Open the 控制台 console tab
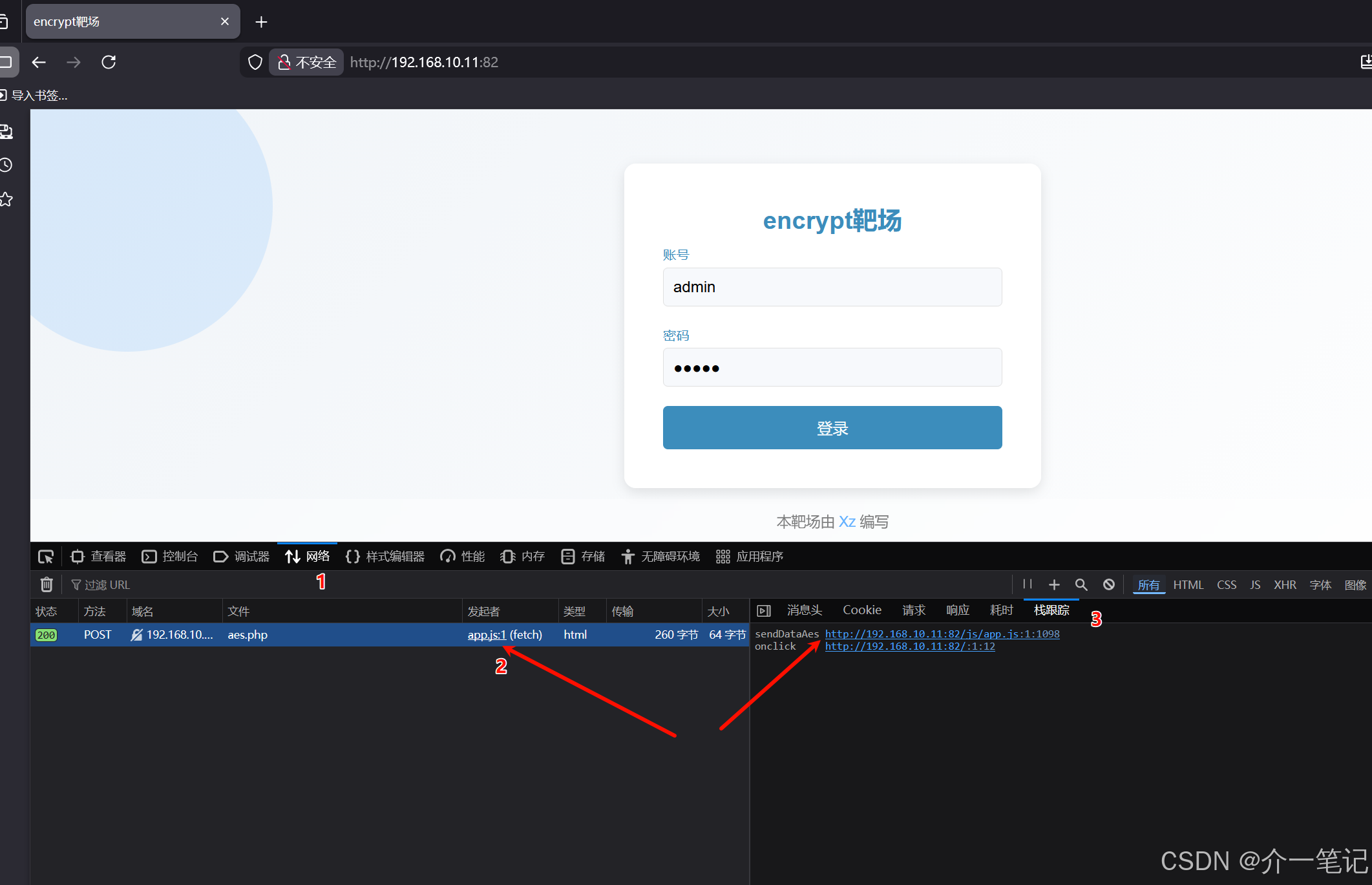Viewport: 1372px width, 885px height. pyautogui.click(x=170, y=557)
